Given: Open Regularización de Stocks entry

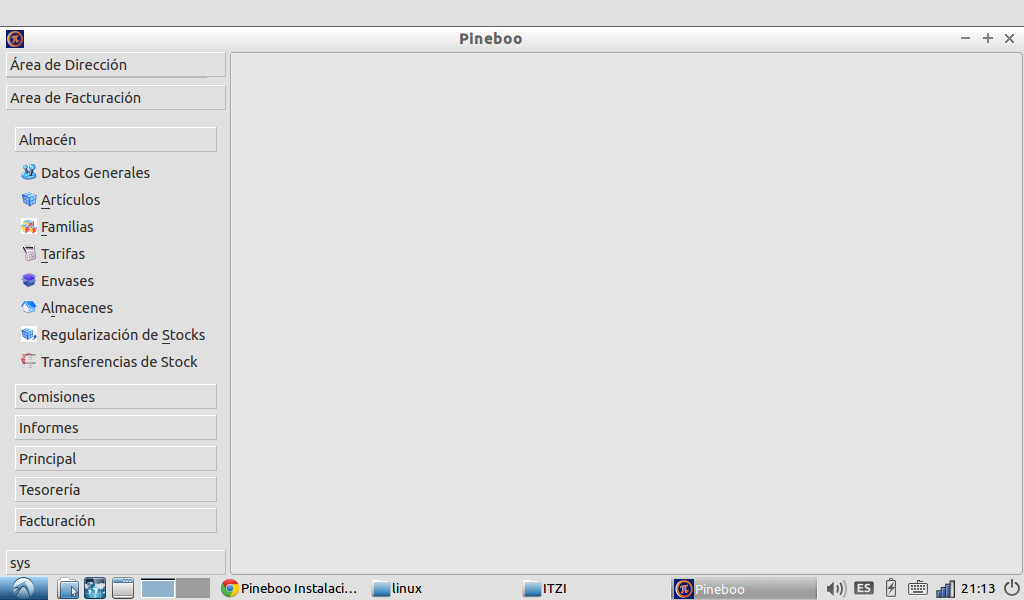Looking at the screenshot, I should click(123, 335).
